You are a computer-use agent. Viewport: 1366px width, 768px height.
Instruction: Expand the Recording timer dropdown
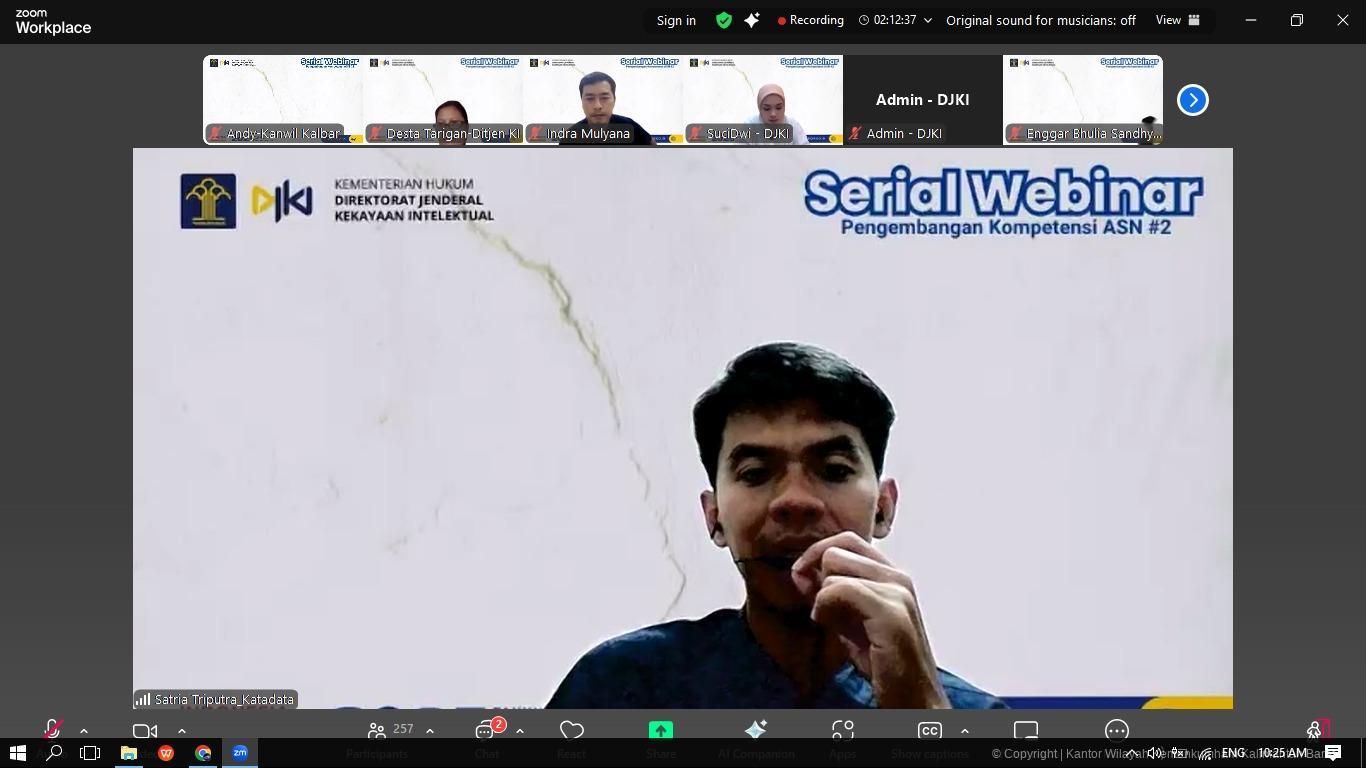click(x=928, y=20)
